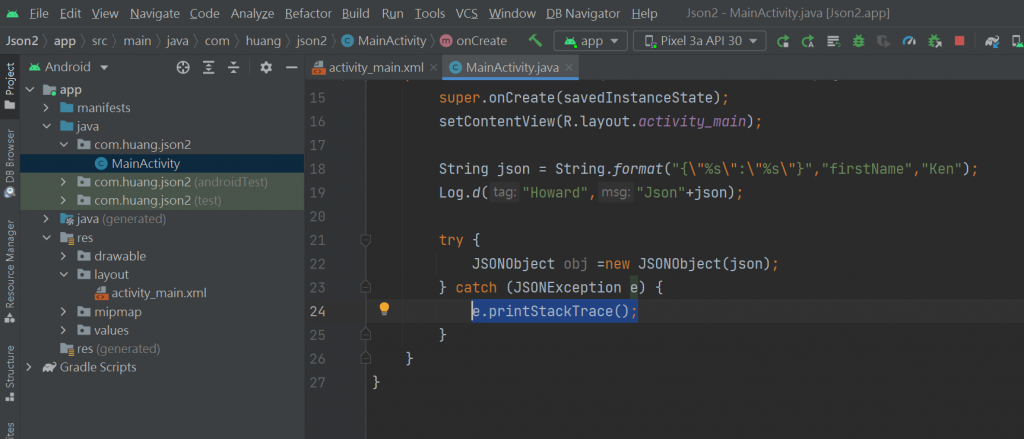
Task: Expand the mipmap folder
Action: click(x=64, y=312)
